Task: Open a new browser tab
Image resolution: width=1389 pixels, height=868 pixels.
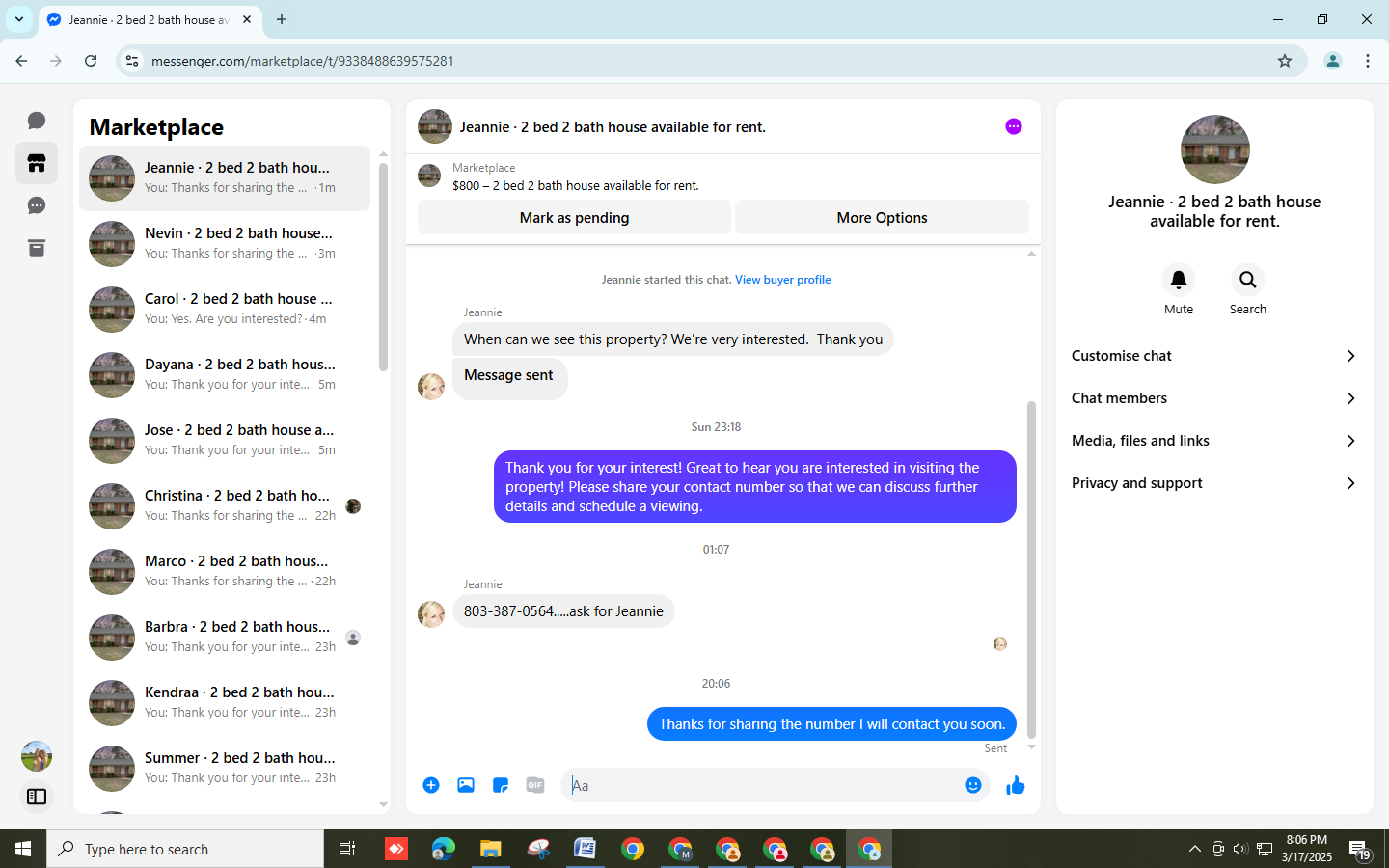Action: coord(282,19)
